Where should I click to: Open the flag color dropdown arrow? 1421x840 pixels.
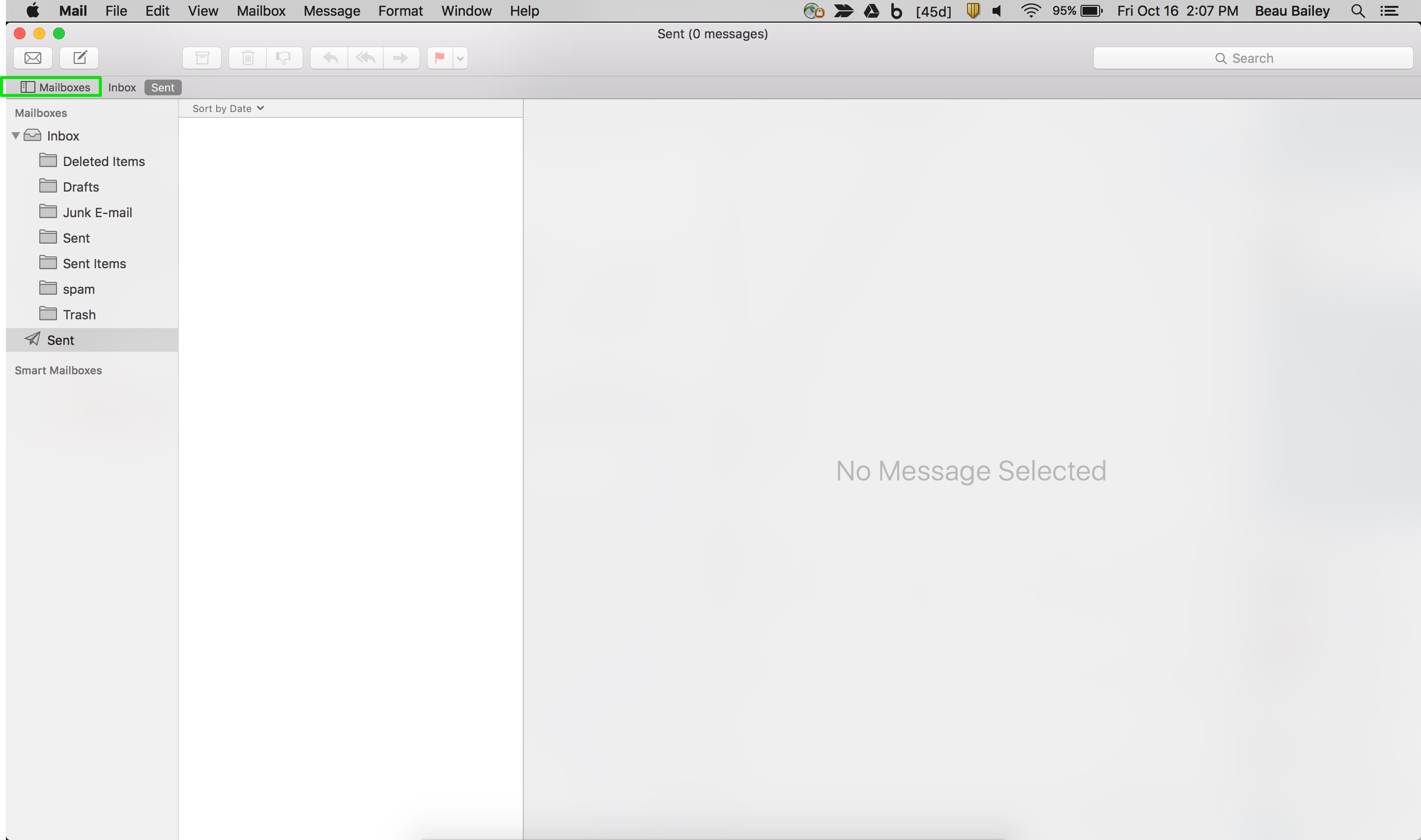pyautogui.click(x=460, y=58)
